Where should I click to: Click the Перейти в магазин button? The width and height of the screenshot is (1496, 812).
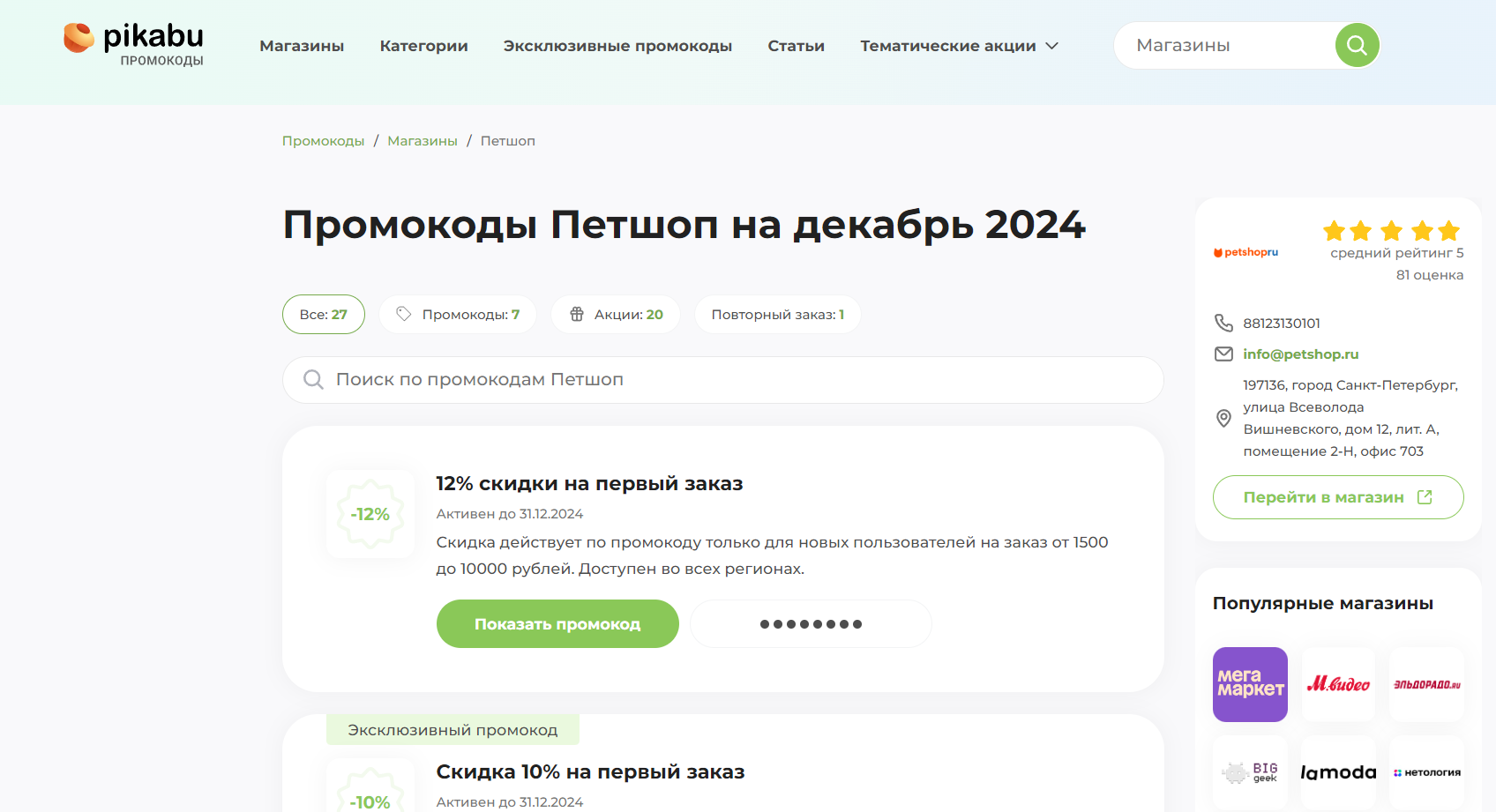(1338, 497)
